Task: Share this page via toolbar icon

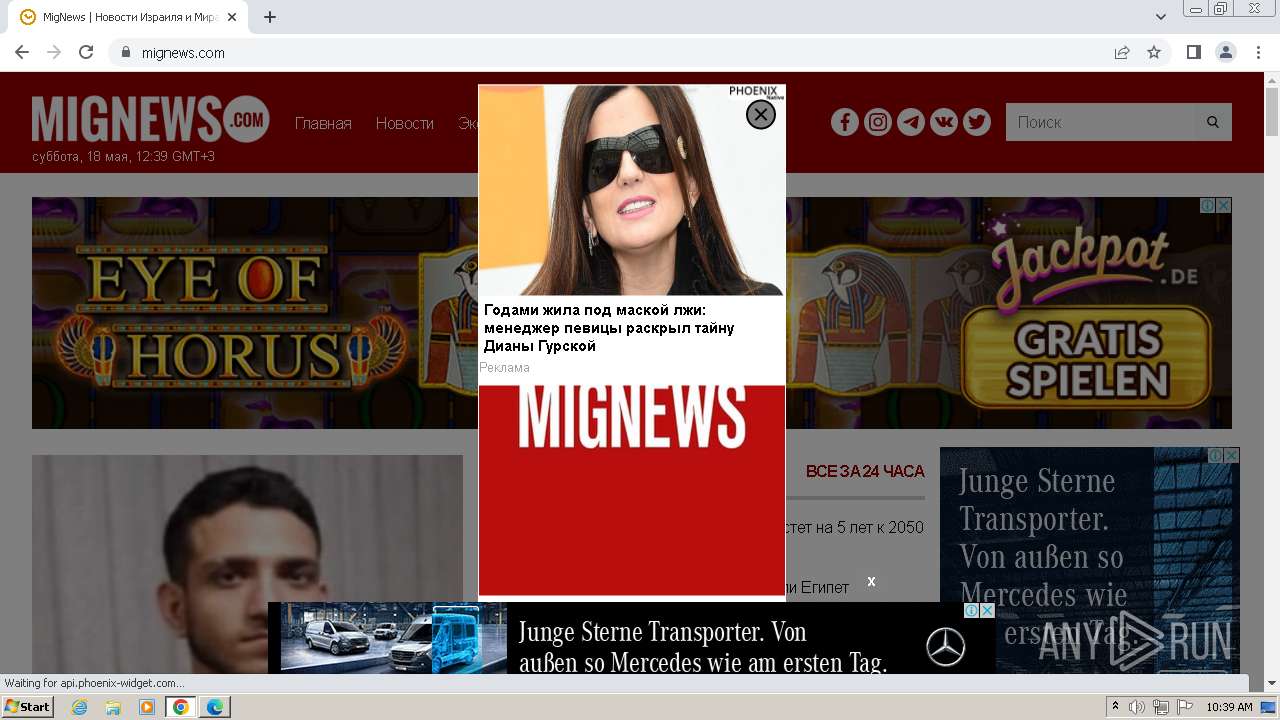Action: (x=1122, y=52)
